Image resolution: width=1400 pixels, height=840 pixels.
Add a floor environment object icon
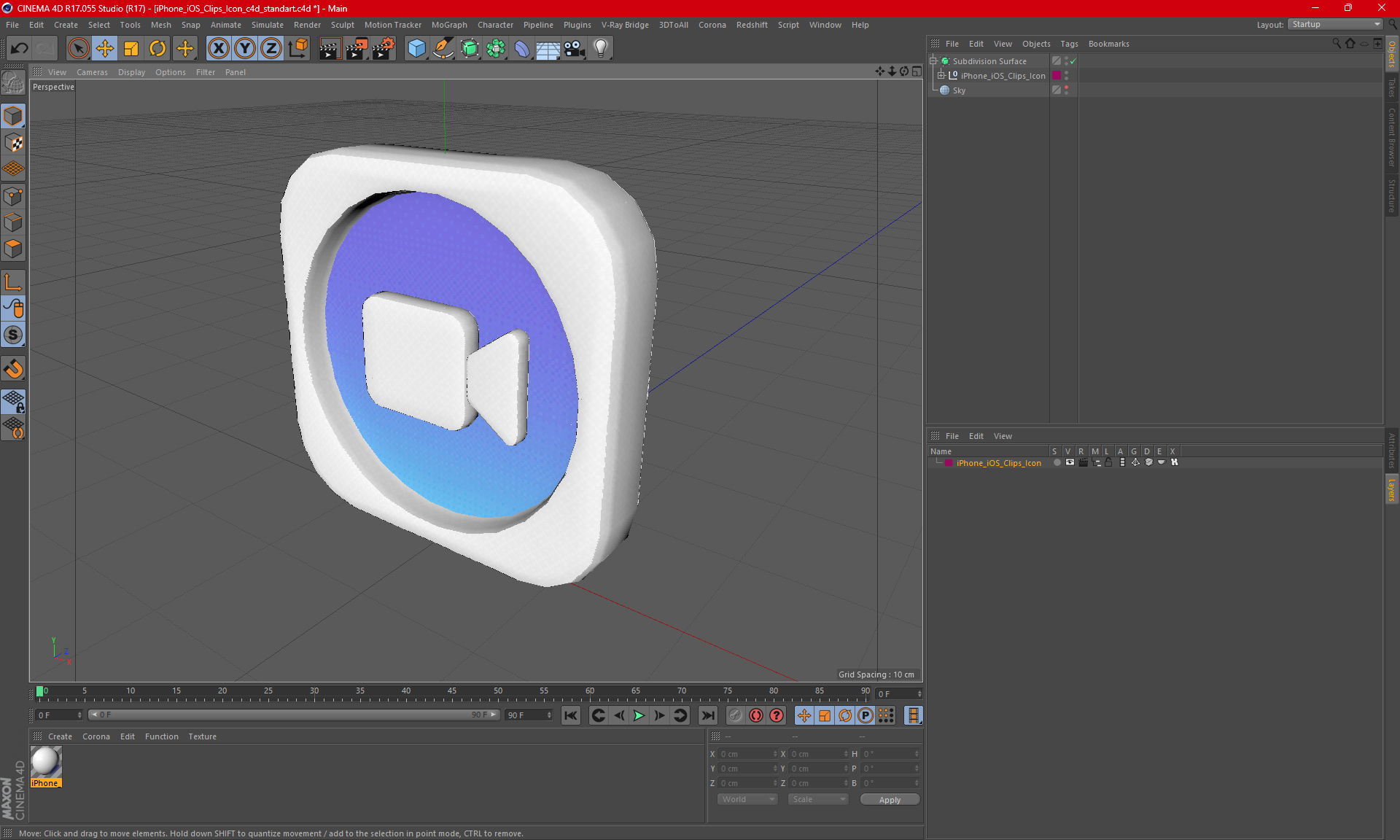[x=548, y=48]
